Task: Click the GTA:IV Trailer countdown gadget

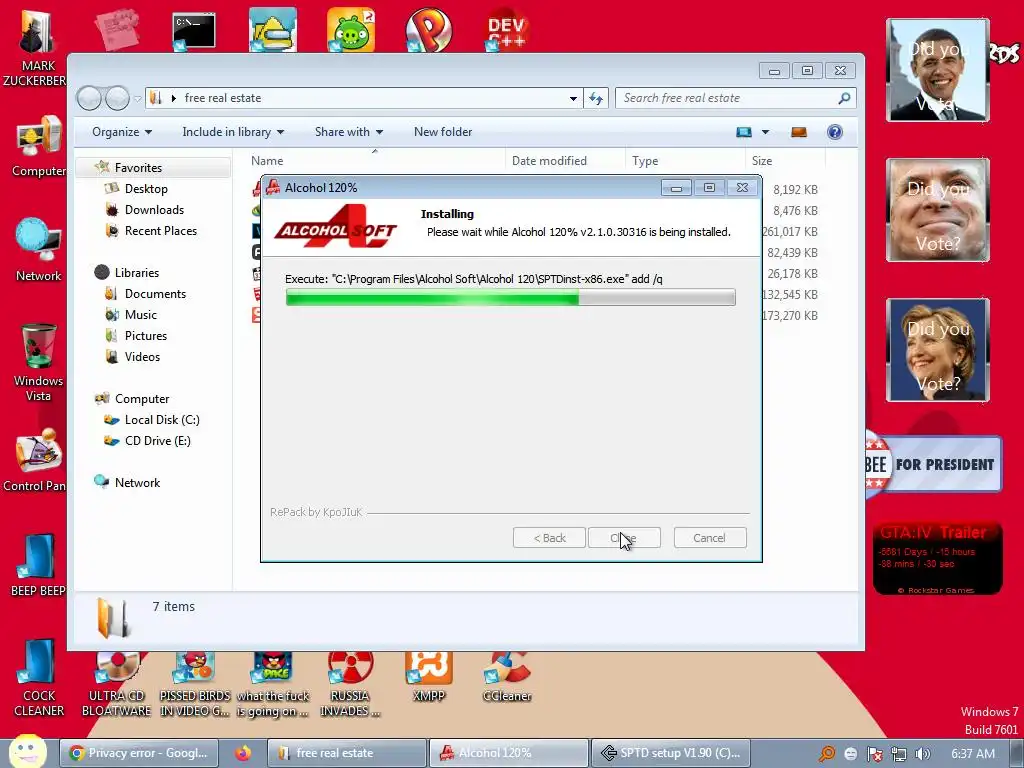Action: click(937, 558)
